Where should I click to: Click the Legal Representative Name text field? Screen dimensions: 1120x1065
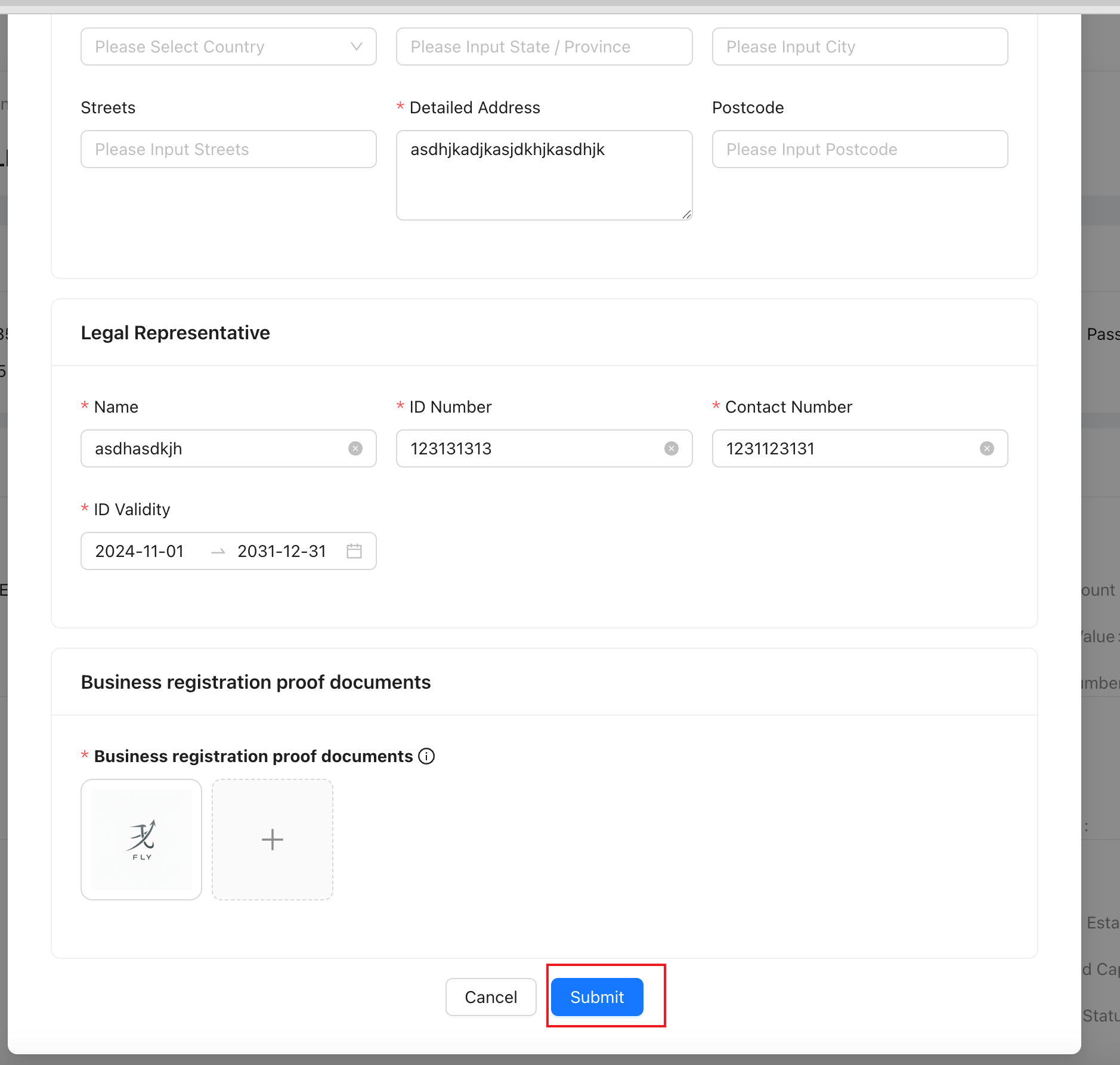click(215, 448)
